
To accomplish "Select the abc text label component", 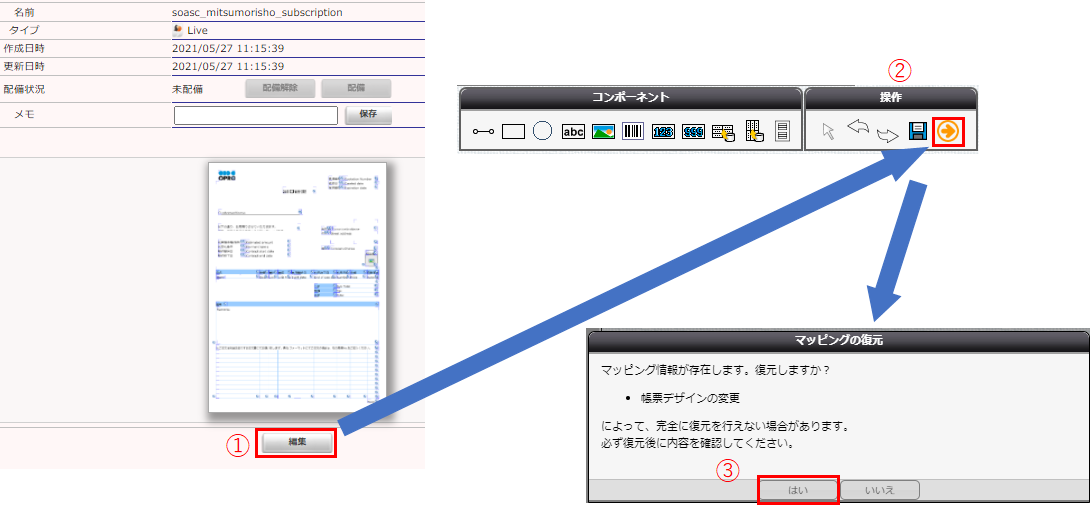I will coord(573,132).
